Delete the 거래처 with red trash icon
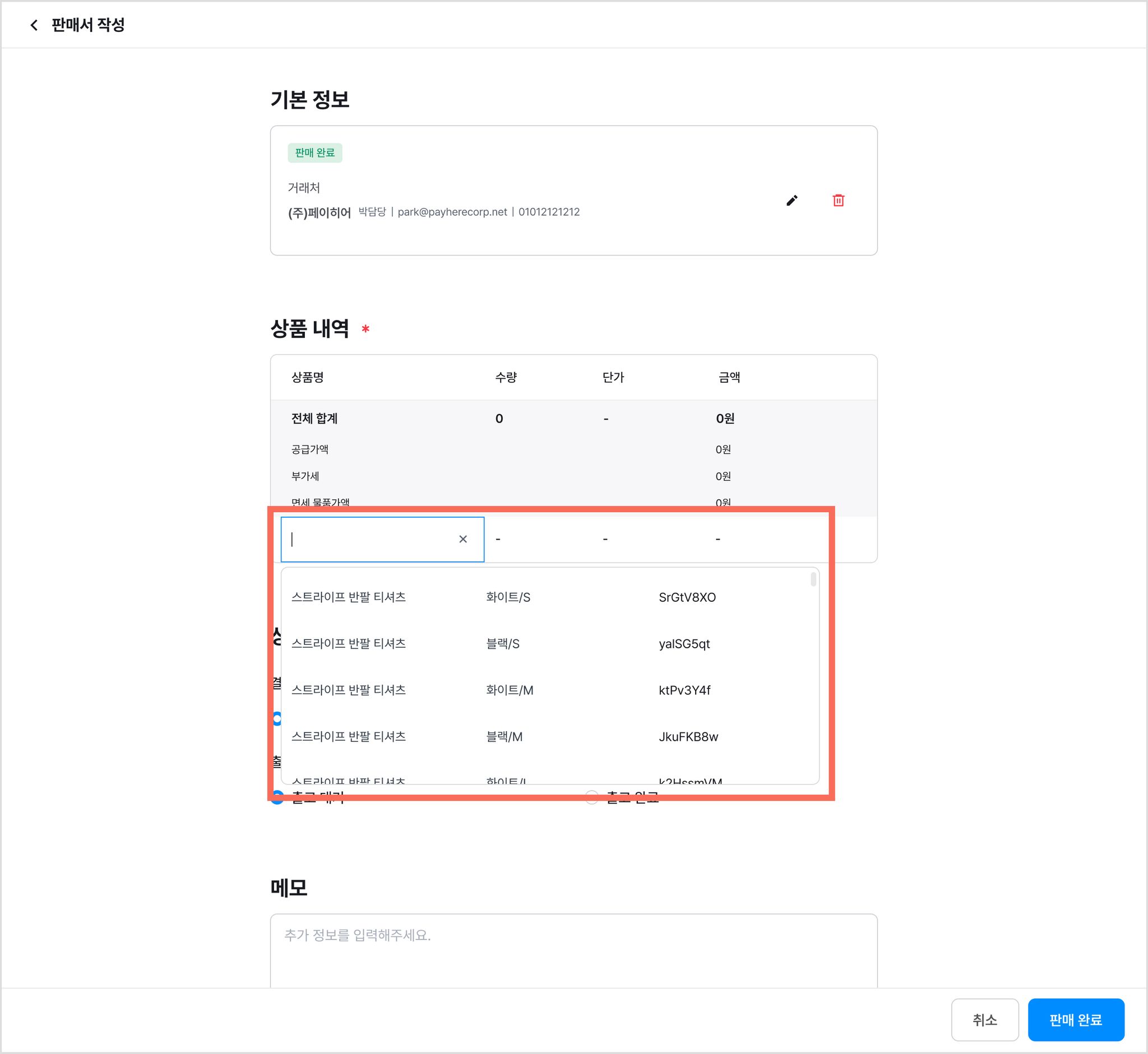1148x1054 pixels. tap(838, 200)
